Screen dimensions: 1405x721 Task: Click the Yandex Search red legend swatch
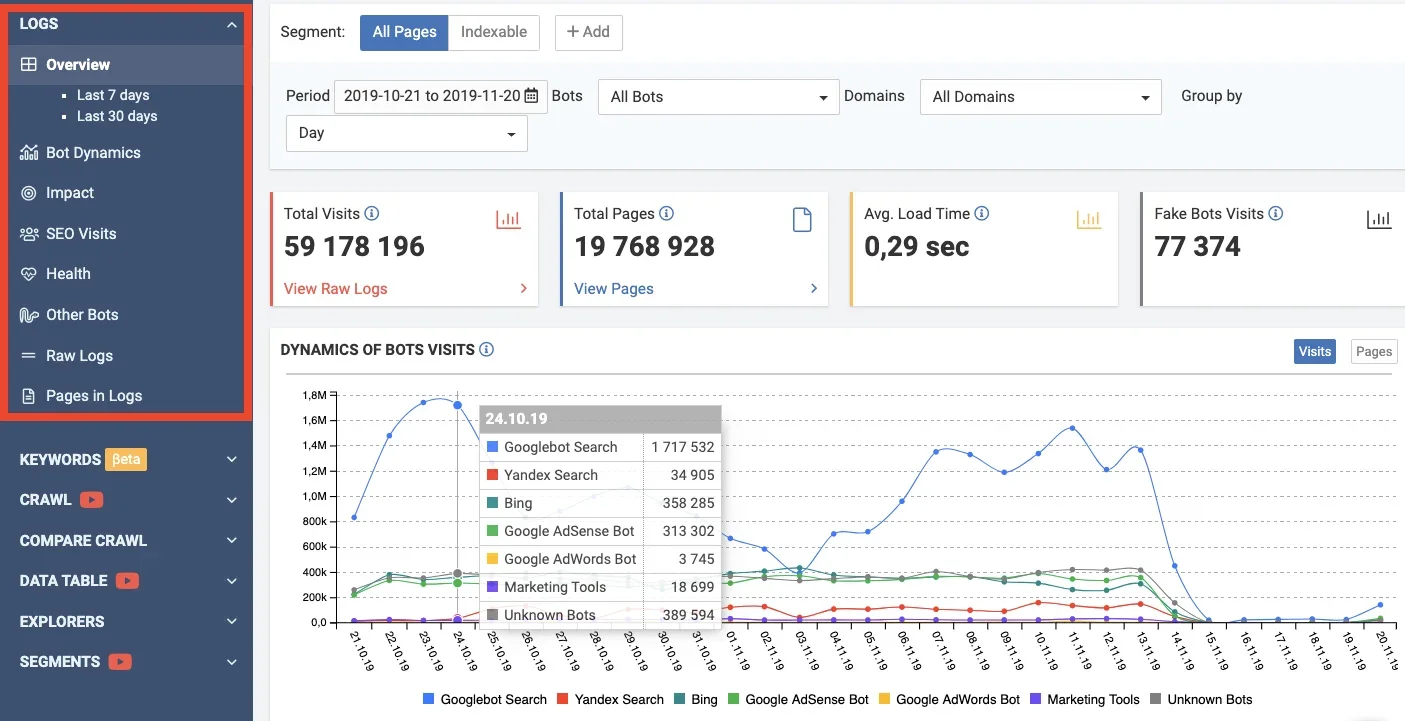click(563, 699)
